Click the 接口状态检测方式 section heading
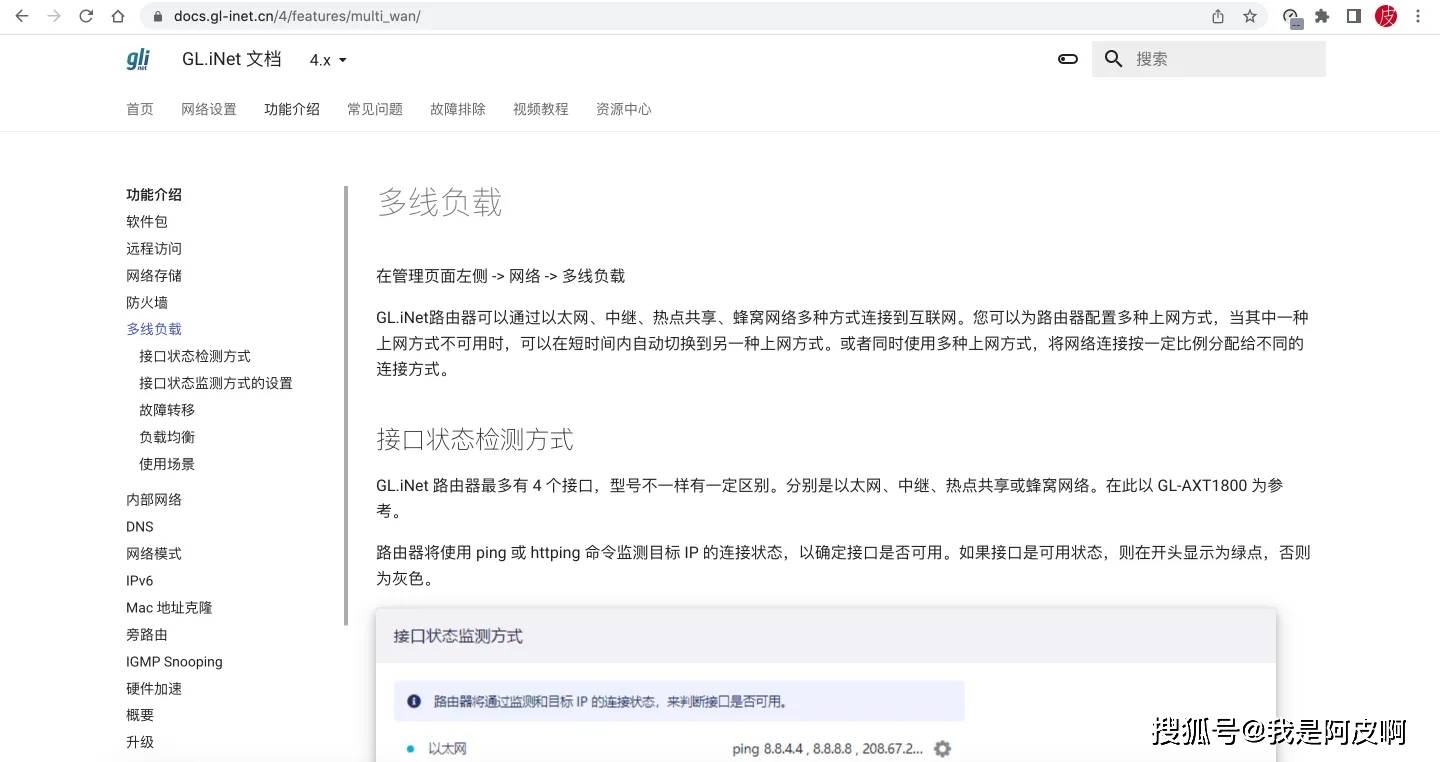Image resolution: width=1440 pixels, height=762 pixels. (475, 440)
